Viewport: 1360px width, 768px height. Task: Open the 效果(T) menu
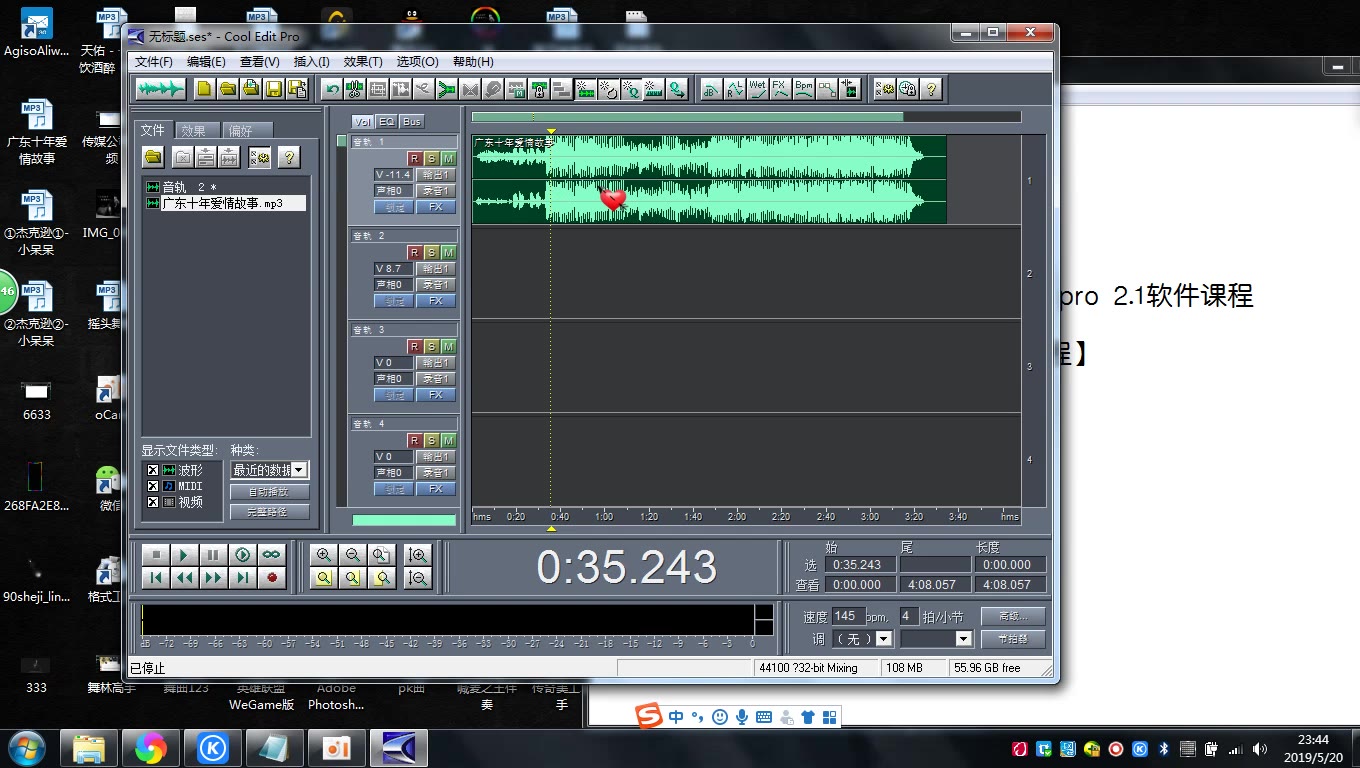coord(363,61)
